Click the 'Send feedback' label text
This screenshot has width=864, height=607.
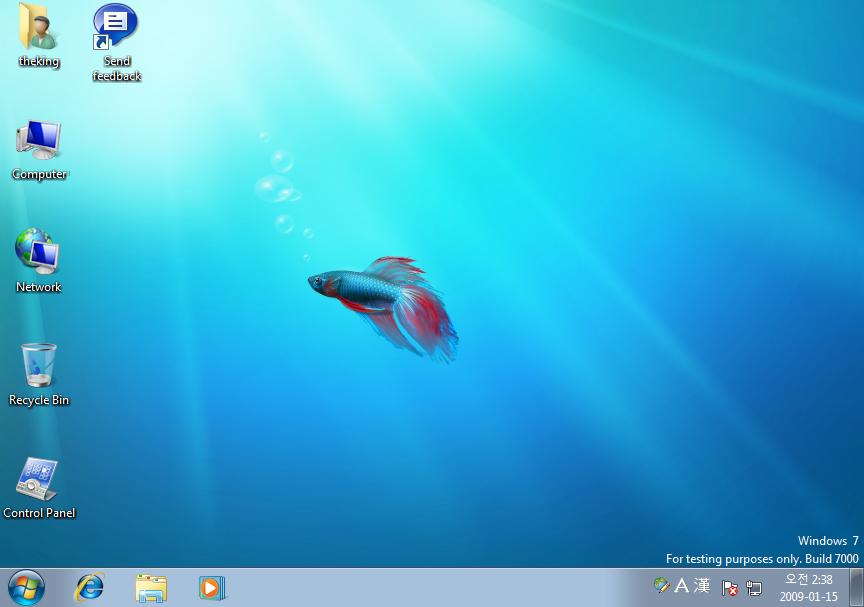tap(117, 68)
